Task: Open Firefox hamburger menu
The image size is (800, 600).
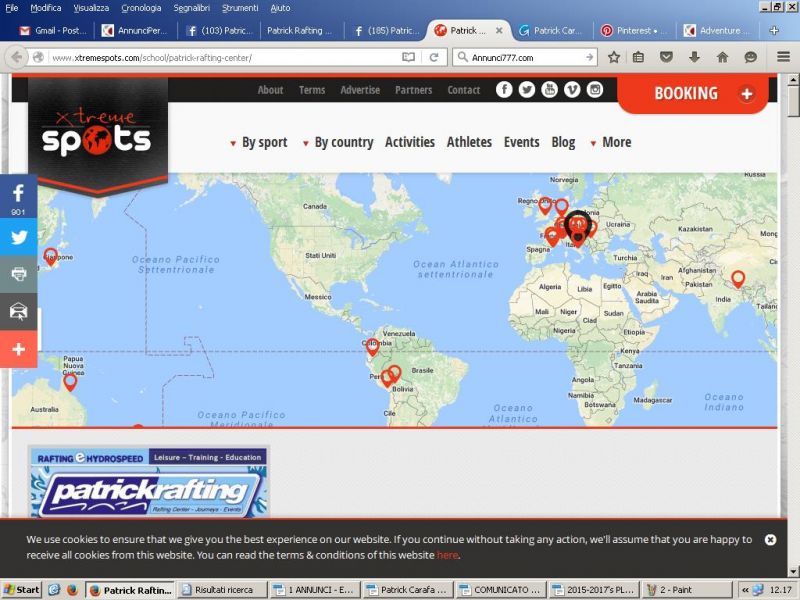Action: pyautogui.click(x=783, y=57)
